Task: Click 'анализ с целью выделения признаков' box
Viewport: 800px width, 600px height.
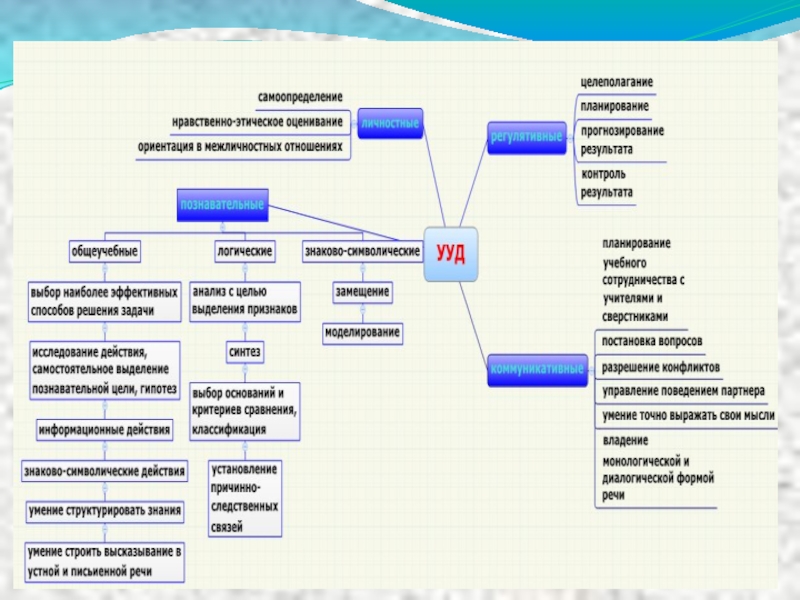Action: [x=245, y=302]
